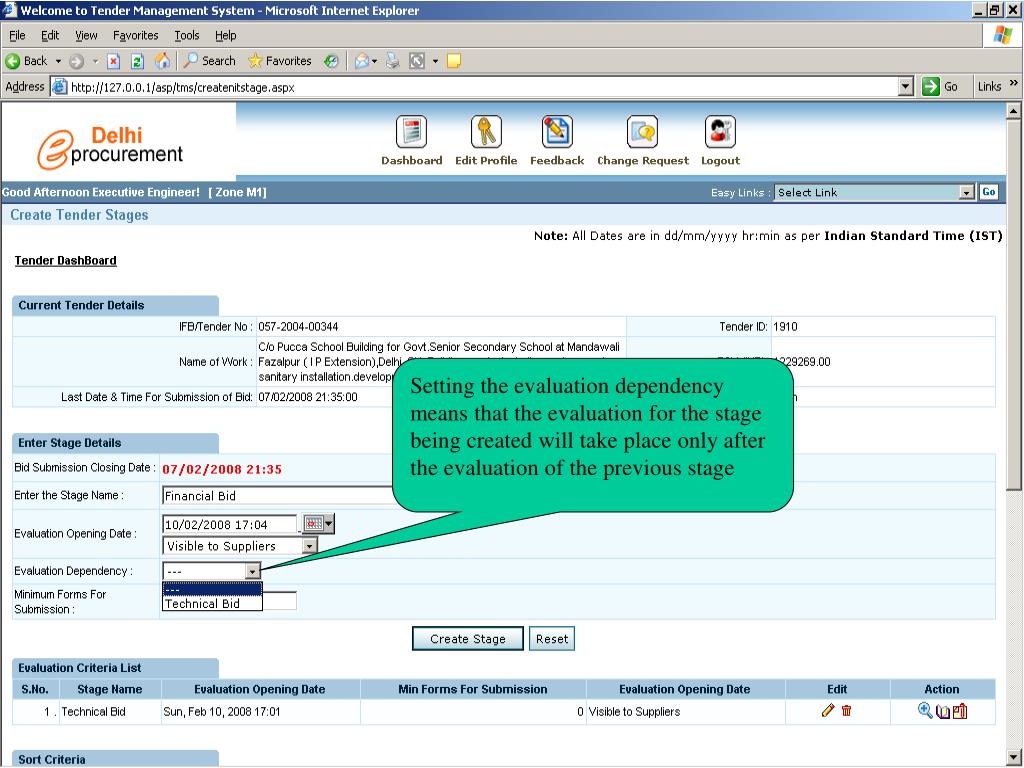Open the Feedback icon
1024x768 pixels.
coord(557,132)
